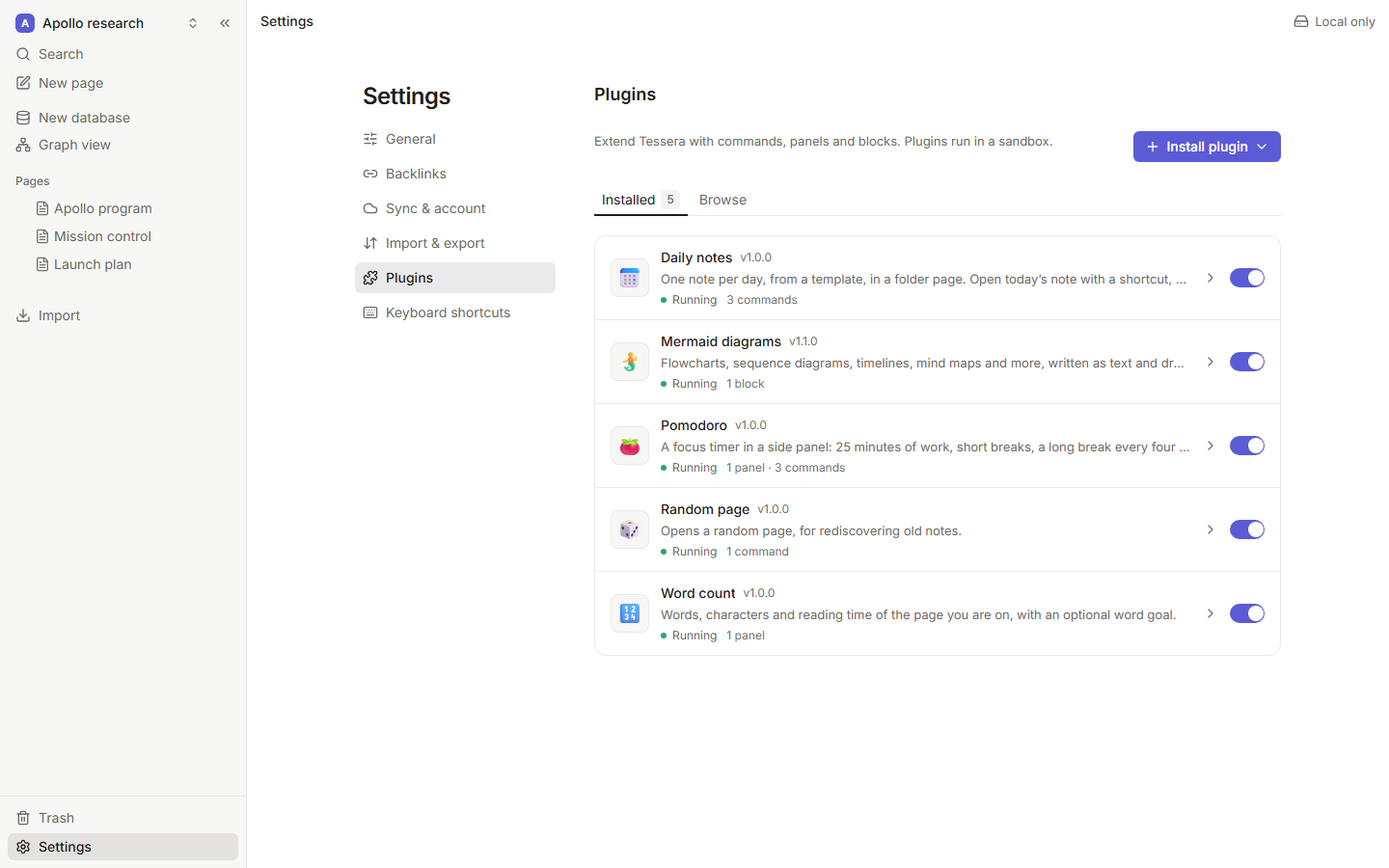Click the Mermaid diagrams plugin icon
Screen dimensions: 1389x868
click(x=630, y=362)
